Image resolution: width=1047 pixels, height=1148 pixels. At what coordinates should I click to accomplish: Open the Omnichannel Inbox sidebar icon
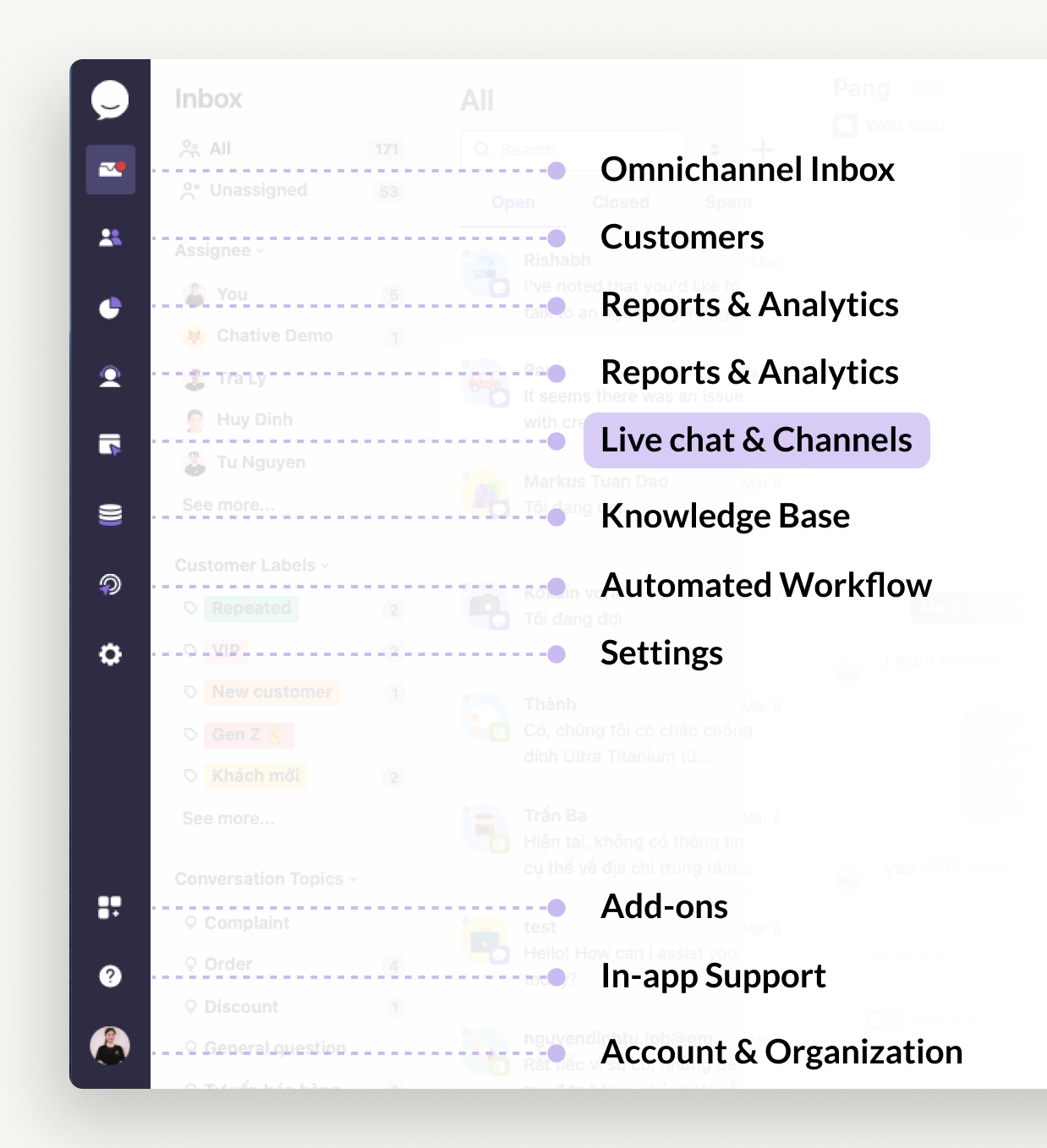pos(110,170)
